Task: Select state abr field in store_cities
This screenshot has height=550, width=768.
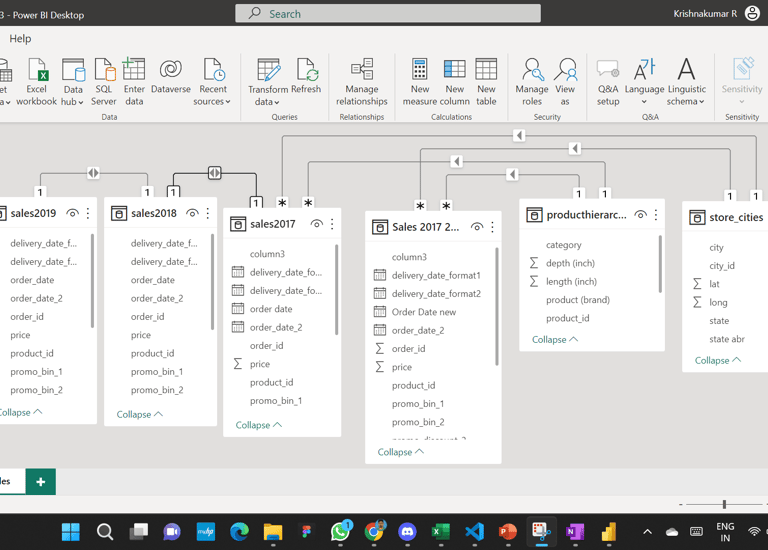Action: (x=726, y=339)
